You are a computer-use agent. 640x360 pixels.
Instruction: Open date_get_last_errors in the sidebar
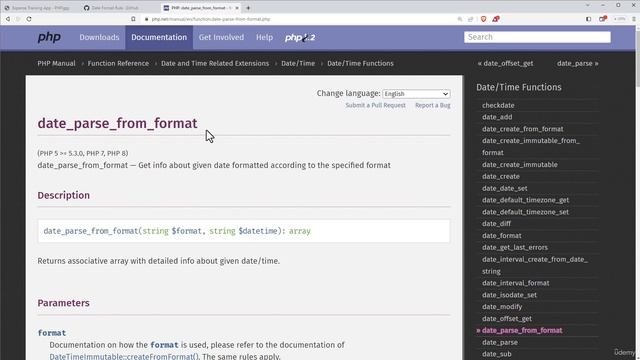tap(515, 247)
